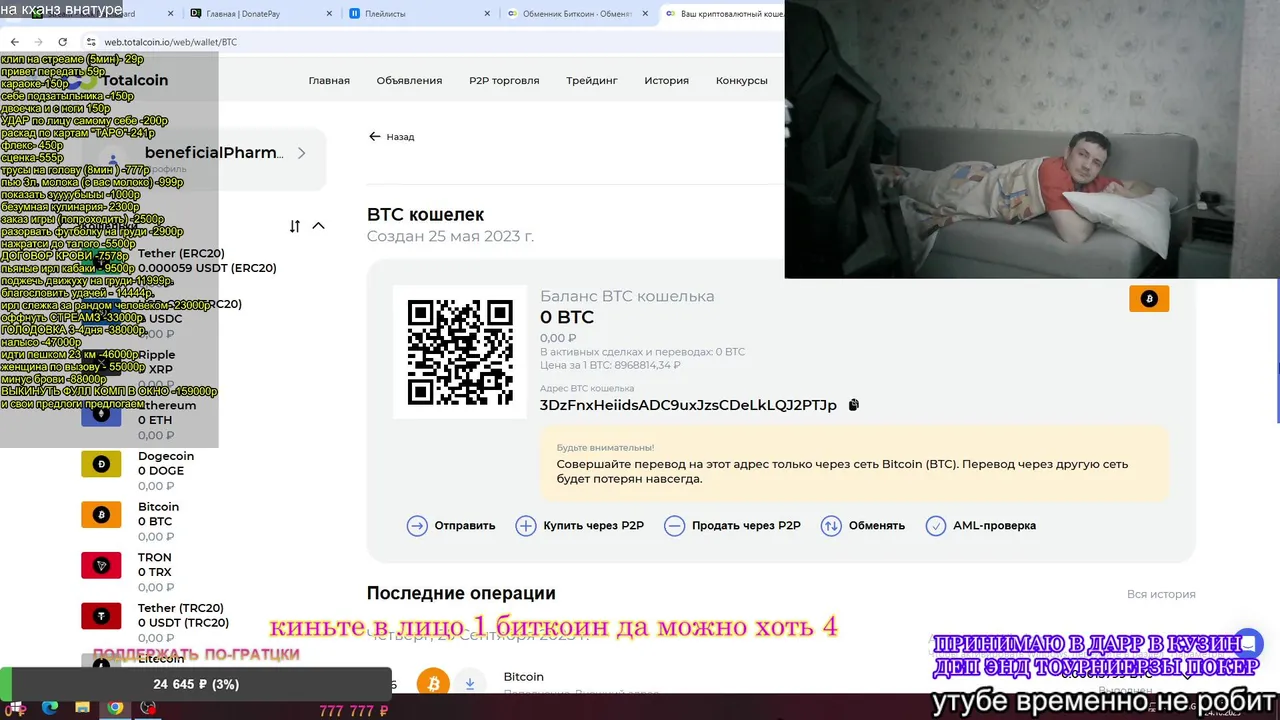Expand the beneficialPharm profile chevron

301,153
